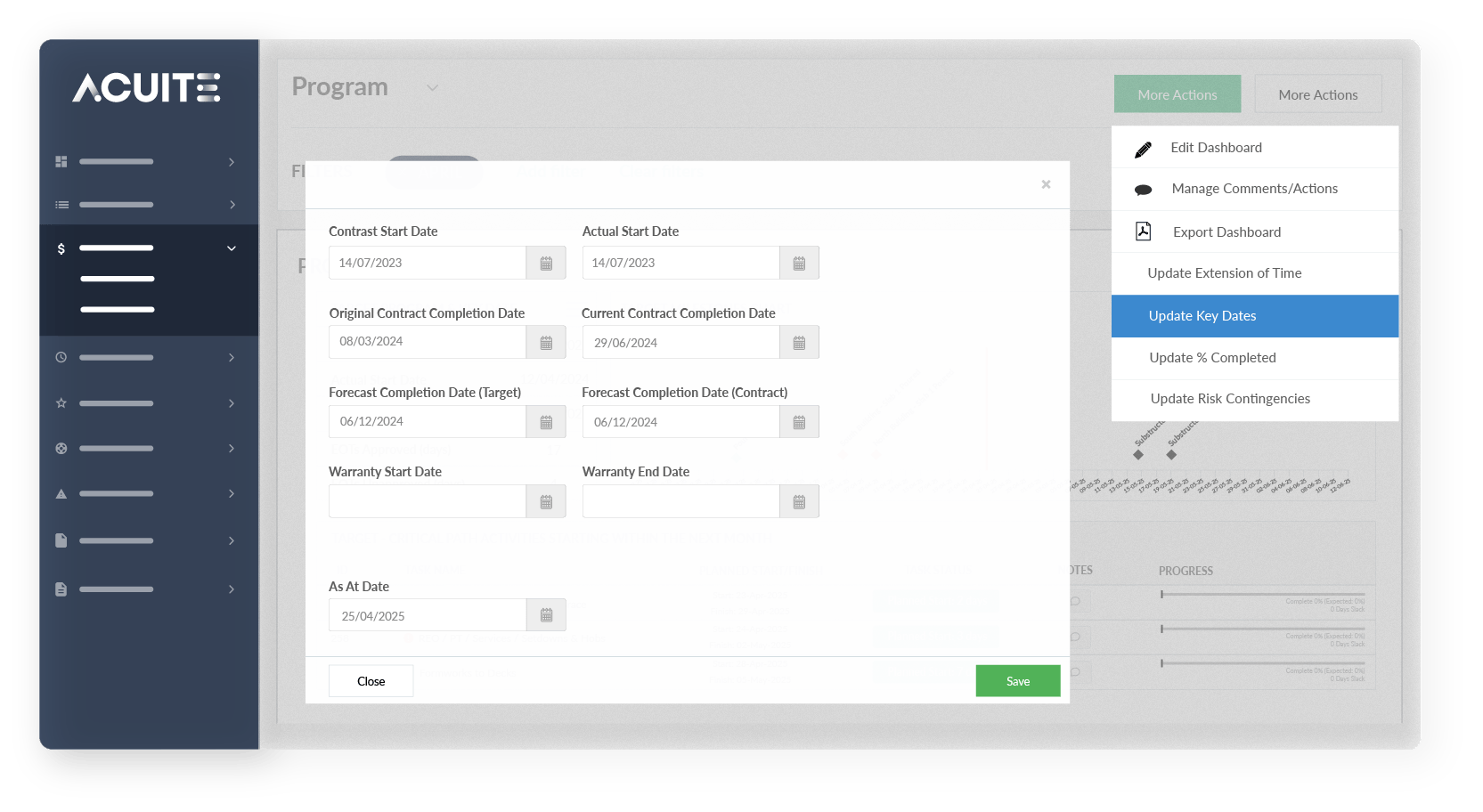
Task: Select Manage Comments/Actions menu item
Action: [x=1255, y=189]
